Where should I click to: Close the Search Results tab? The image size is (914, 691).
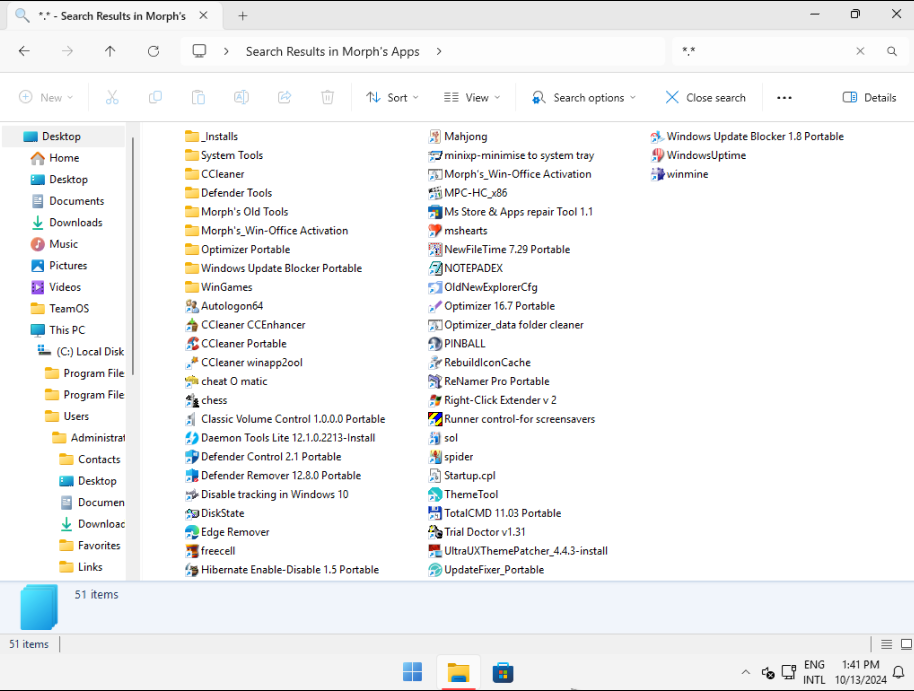pyautogui.click(x=203, y=16)
